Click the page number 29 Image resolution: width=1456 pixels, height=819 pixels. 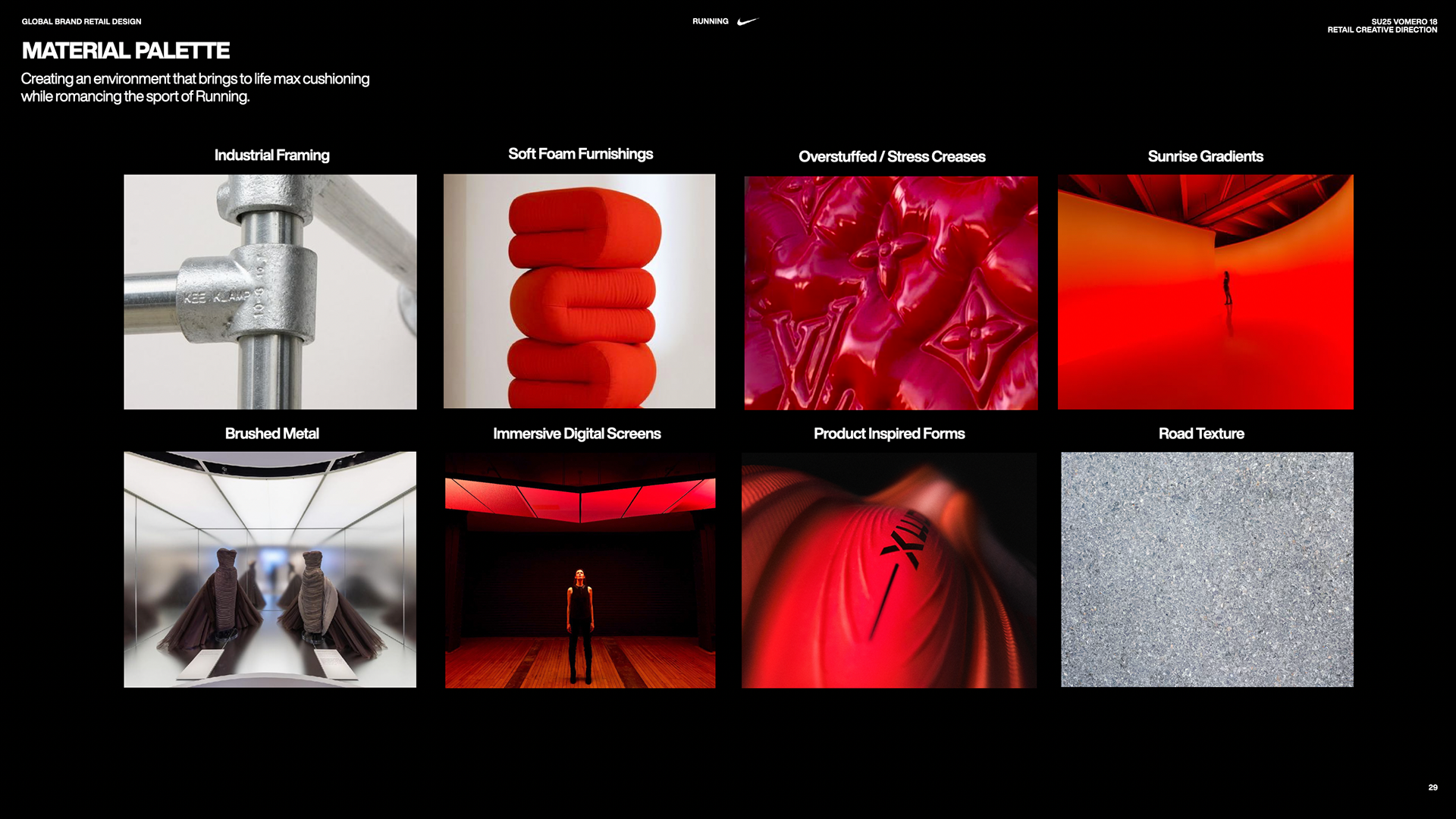[1432, 787]
